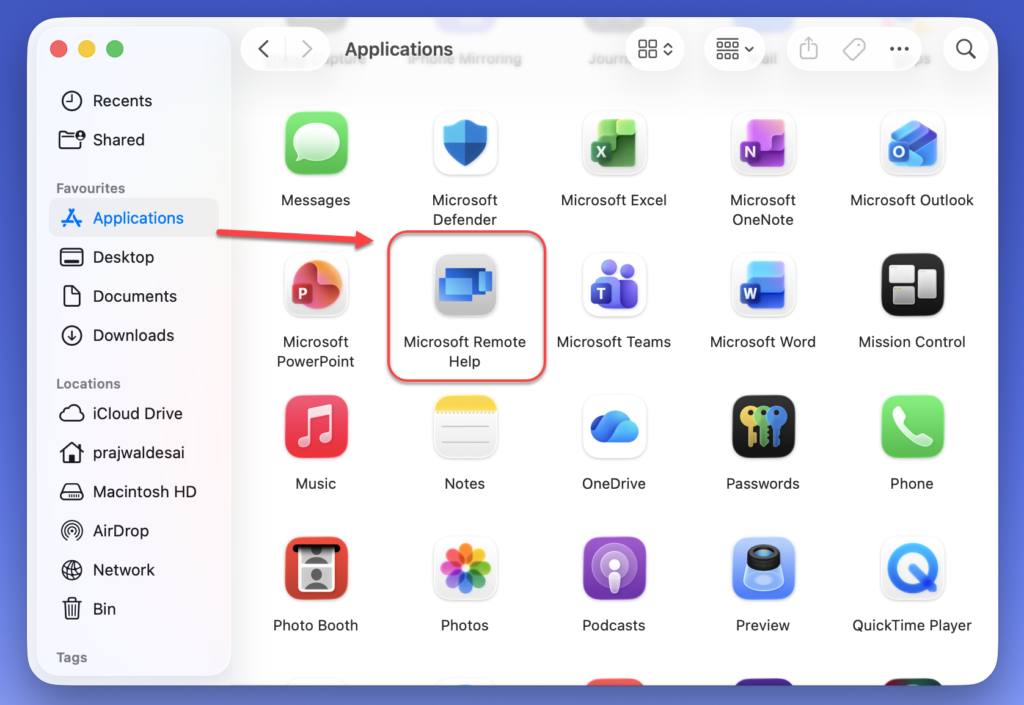1024x705 pixels.
Task: Open the Microsoft Defender shield icon
Action: [465, 143]
